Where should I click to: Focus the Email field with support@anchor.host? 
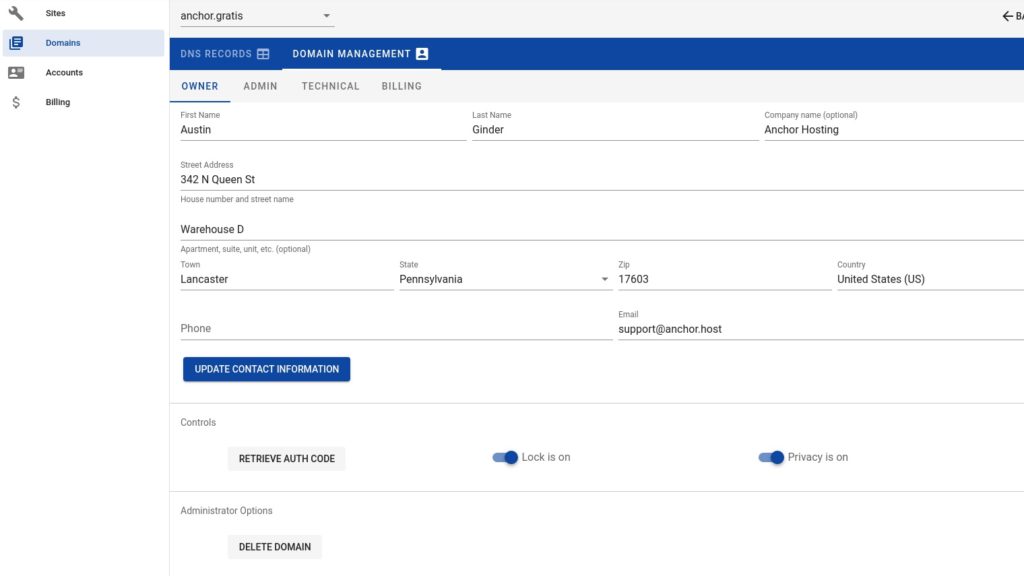tap(820, 329)
